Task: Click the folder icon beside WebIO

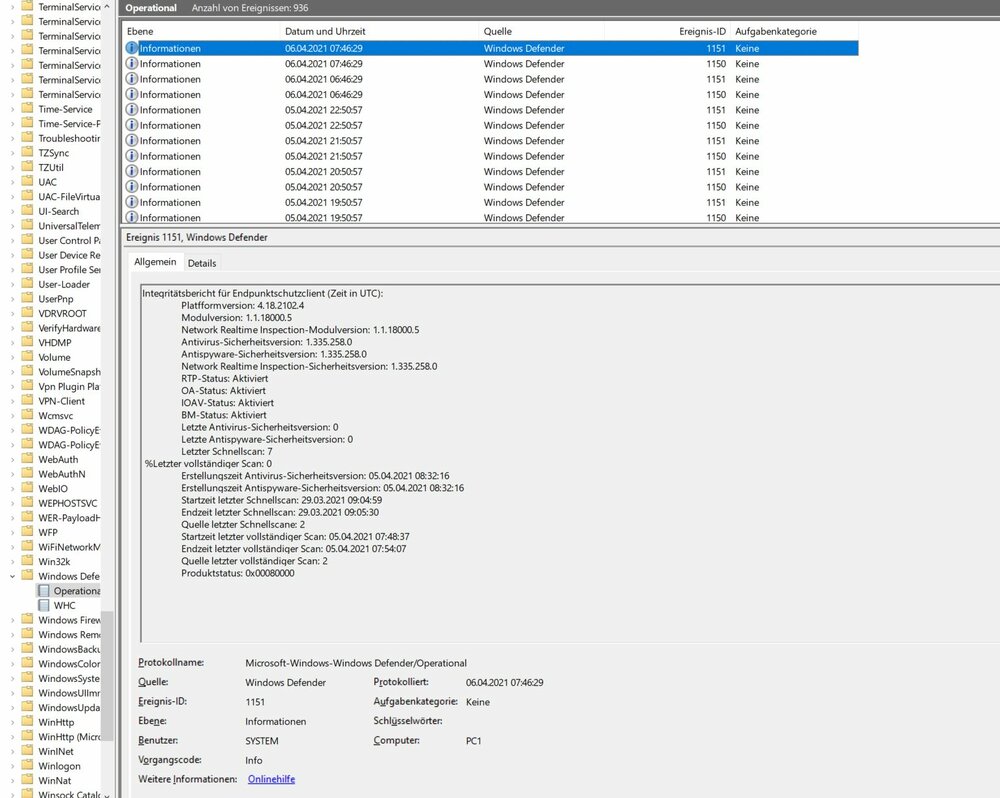Action: coord(27,488)
